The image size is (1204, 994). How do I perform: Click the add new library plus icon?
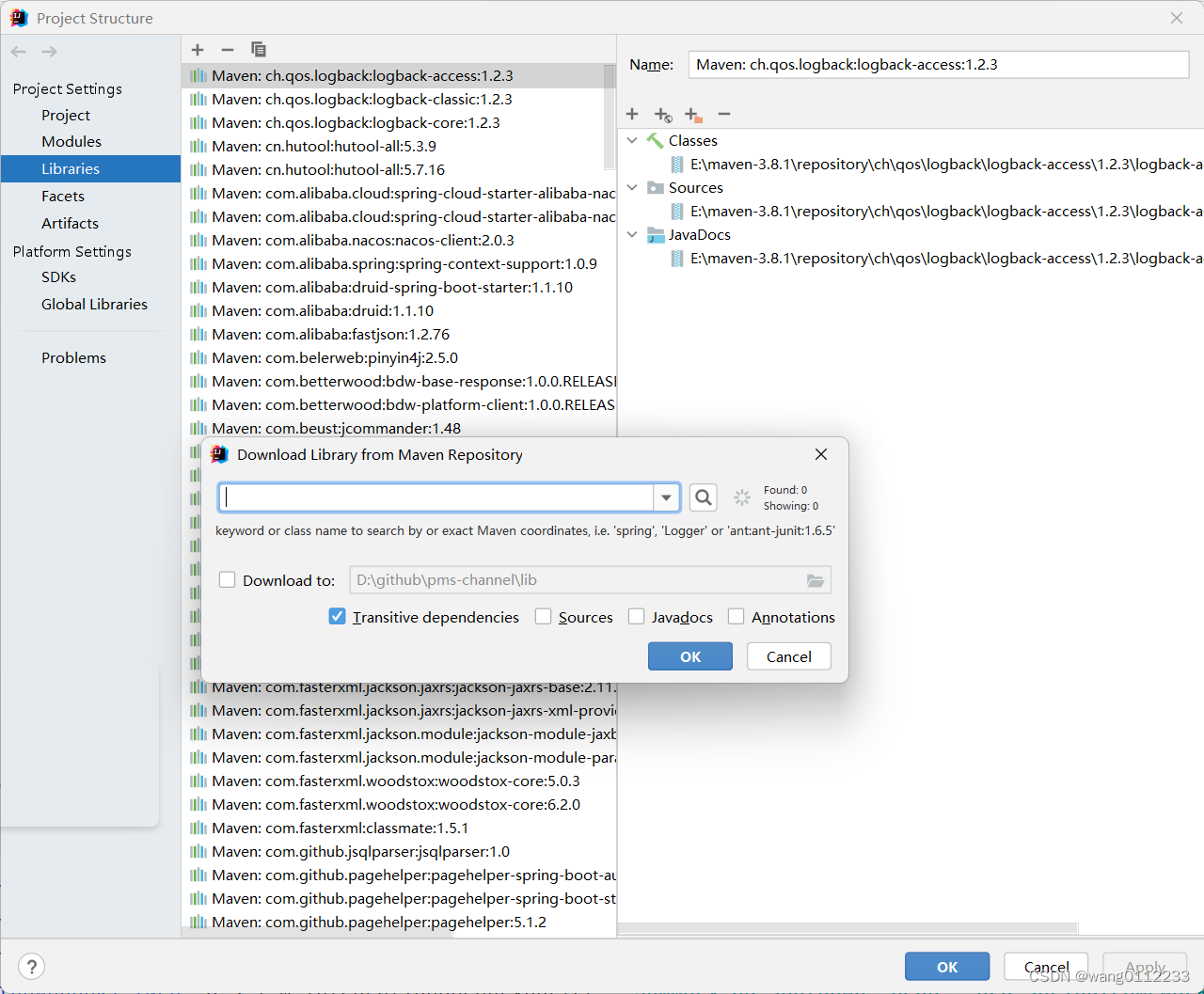click(x=198, y=49)
